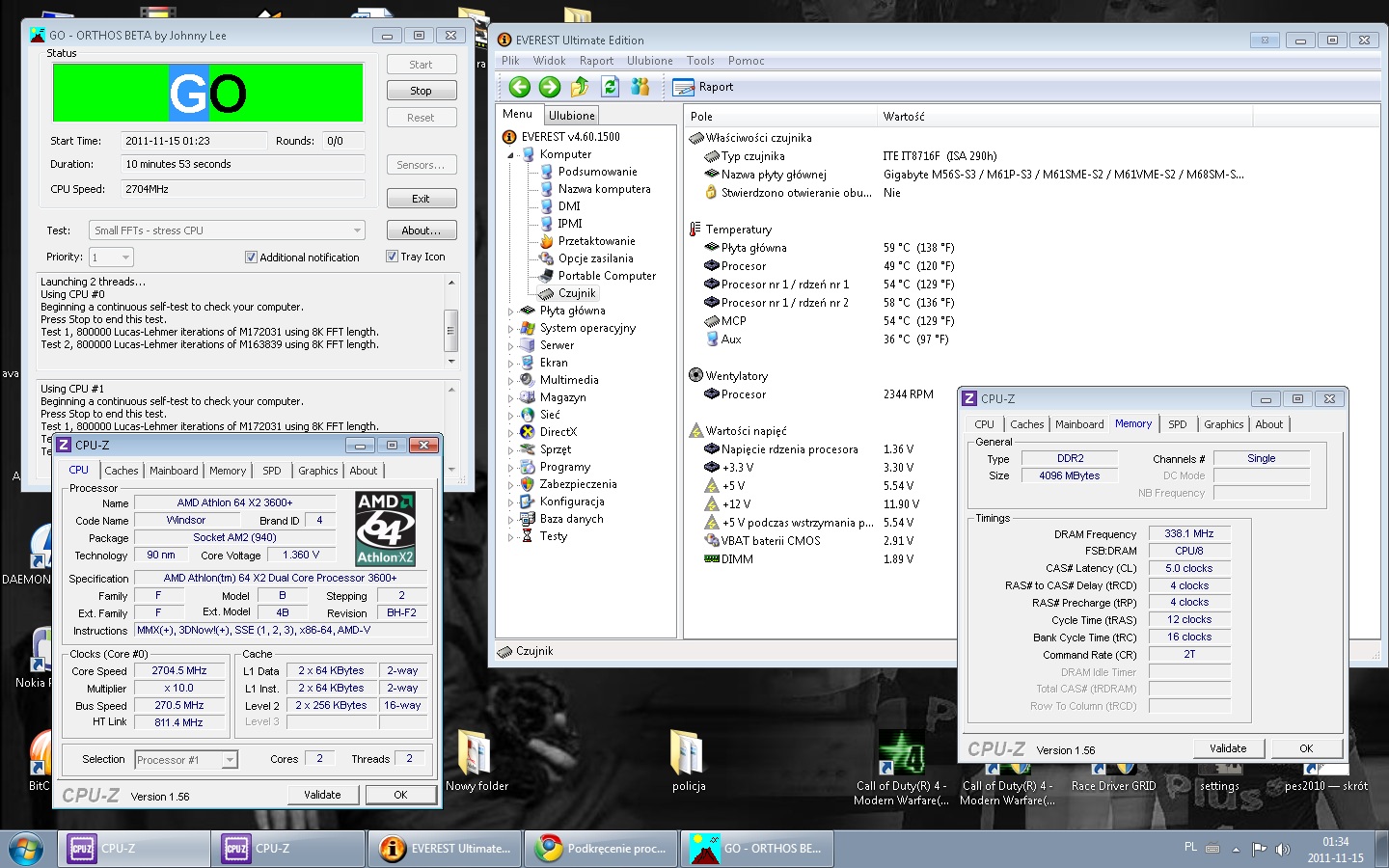This screenshot has height=868, width=1389.
Task: Click the ORTHOS log scrollbar down arrow
Action: pos(450,362)
